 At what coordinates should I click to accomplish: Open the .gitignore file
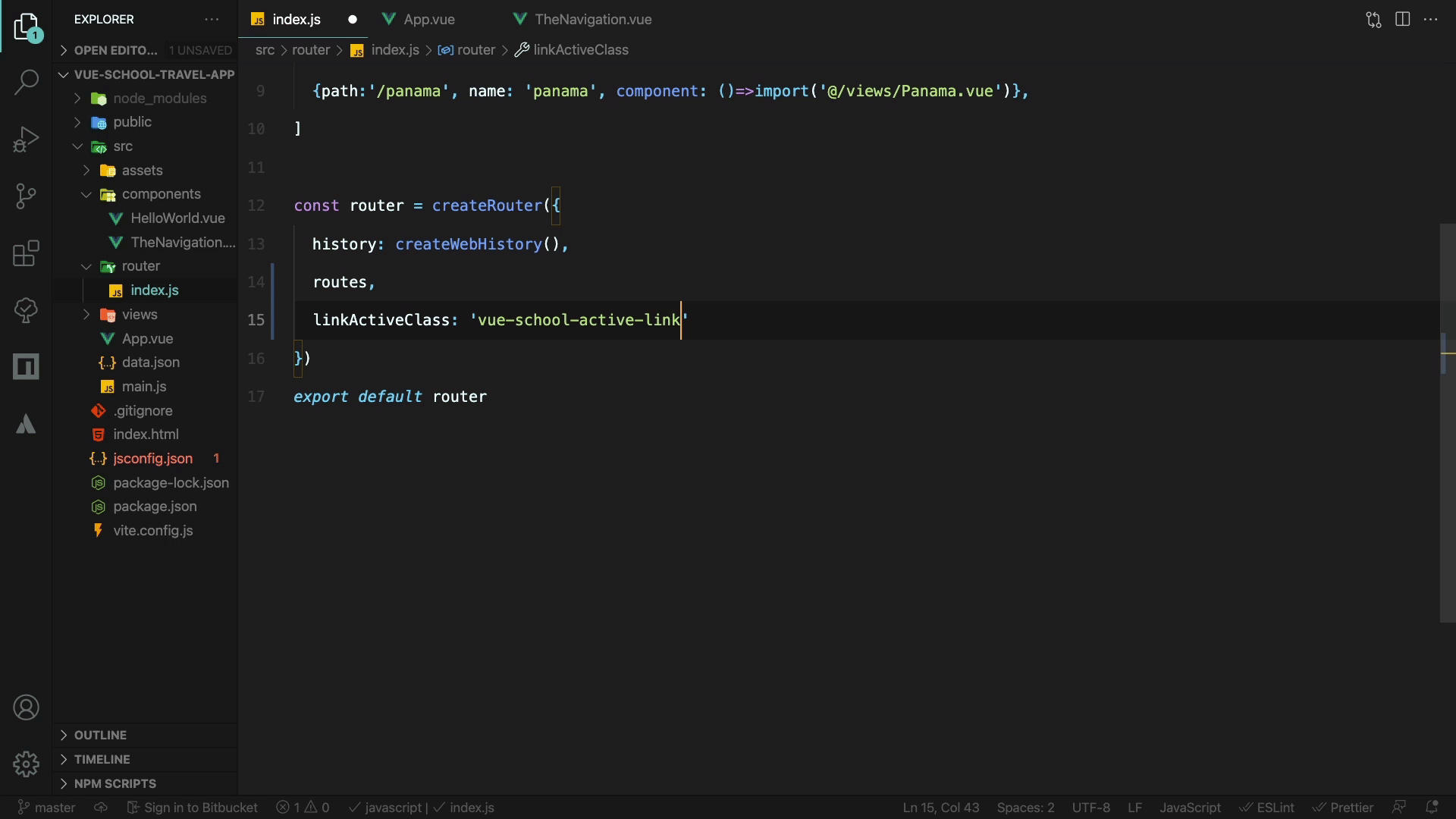pos(146,411)
